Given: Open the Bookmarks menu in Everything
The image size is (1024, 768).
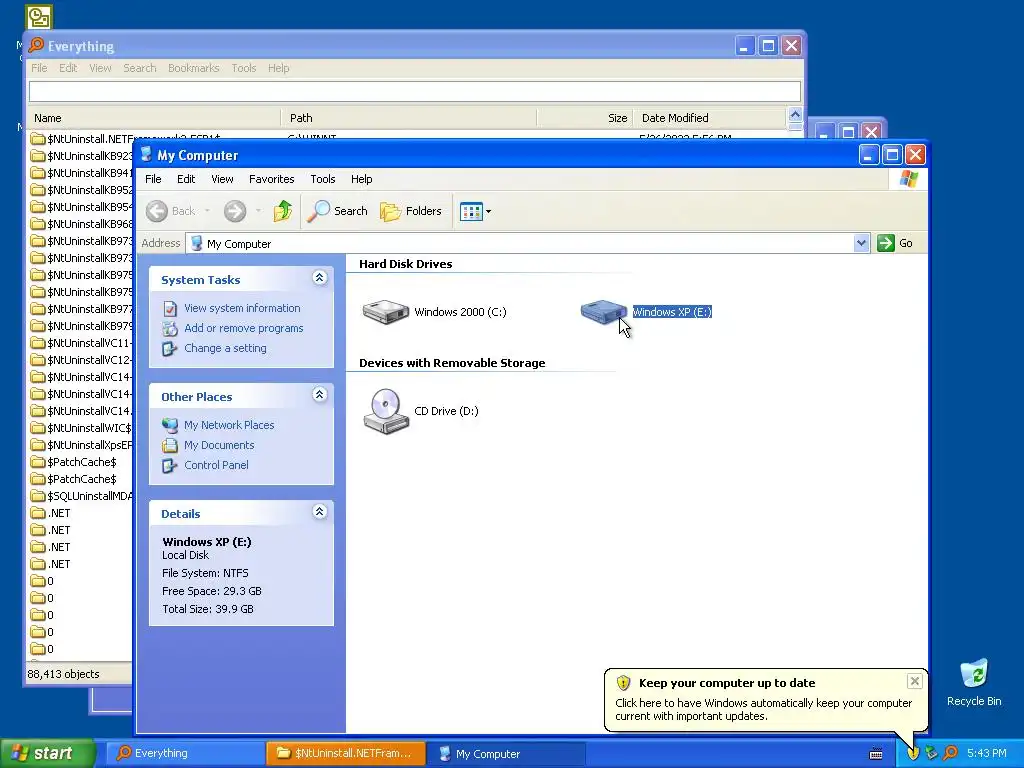Looking at the screenshot, I should 193,68.
